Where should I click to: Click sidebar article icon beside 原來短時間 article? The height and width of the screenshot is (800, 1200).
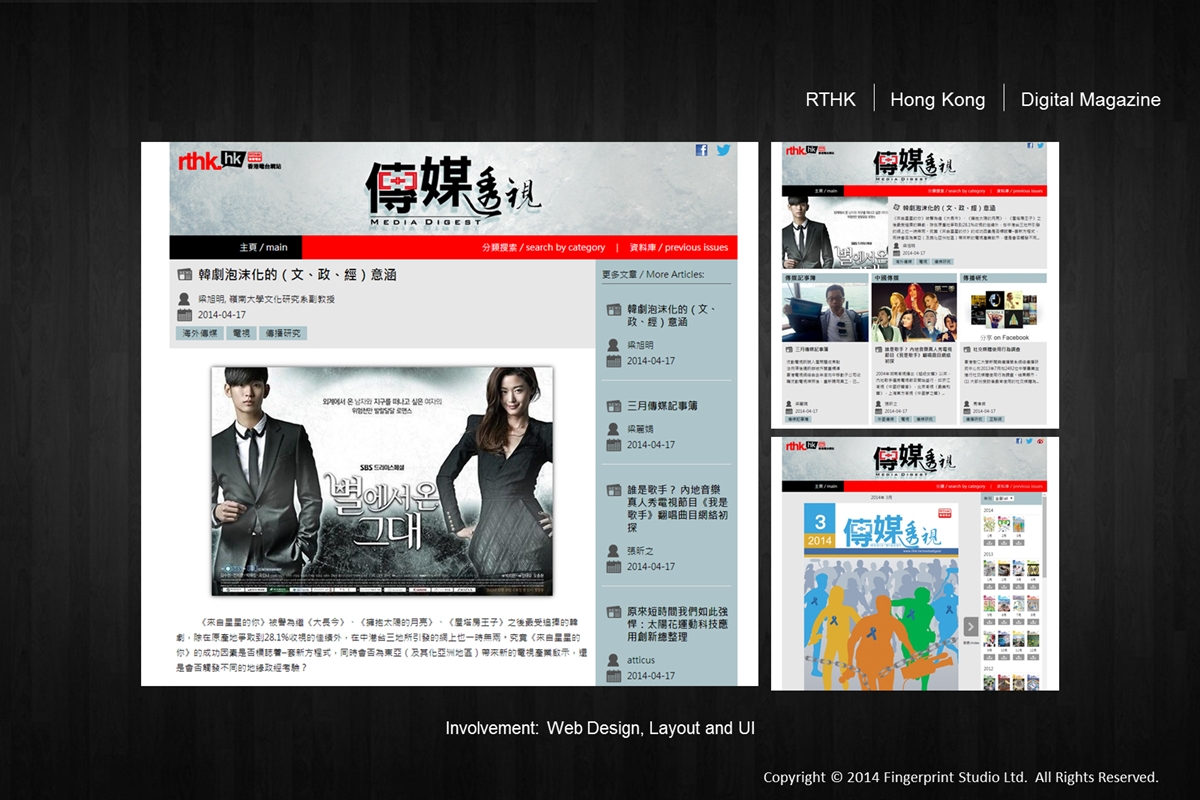614,611
